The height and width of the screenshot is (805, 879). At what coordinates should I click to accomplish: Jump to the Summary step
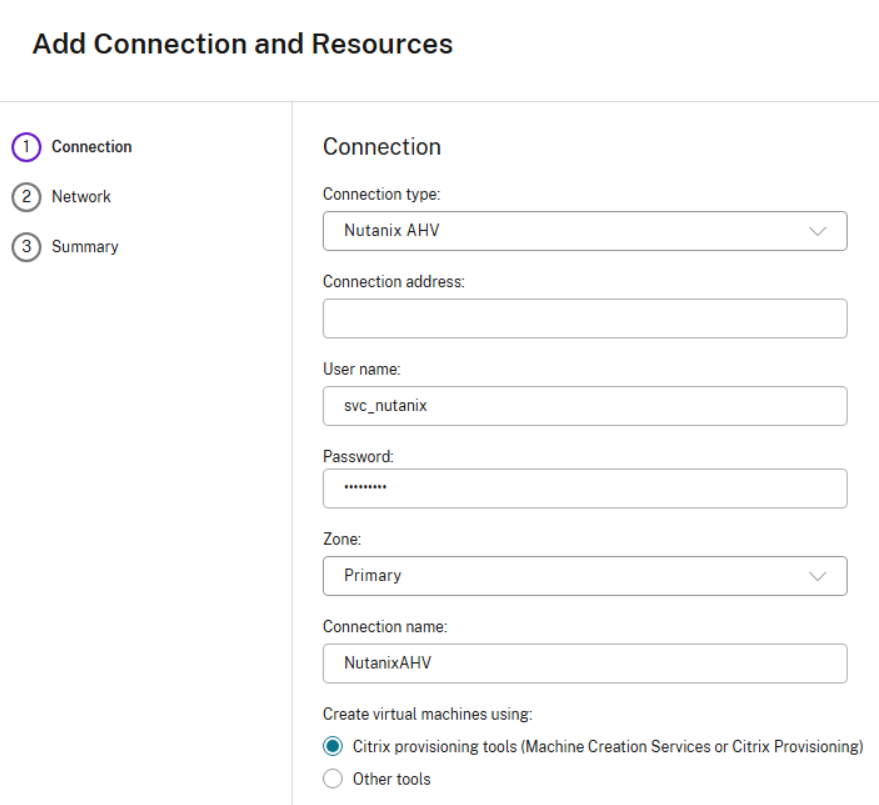click(x=85, y=247)
